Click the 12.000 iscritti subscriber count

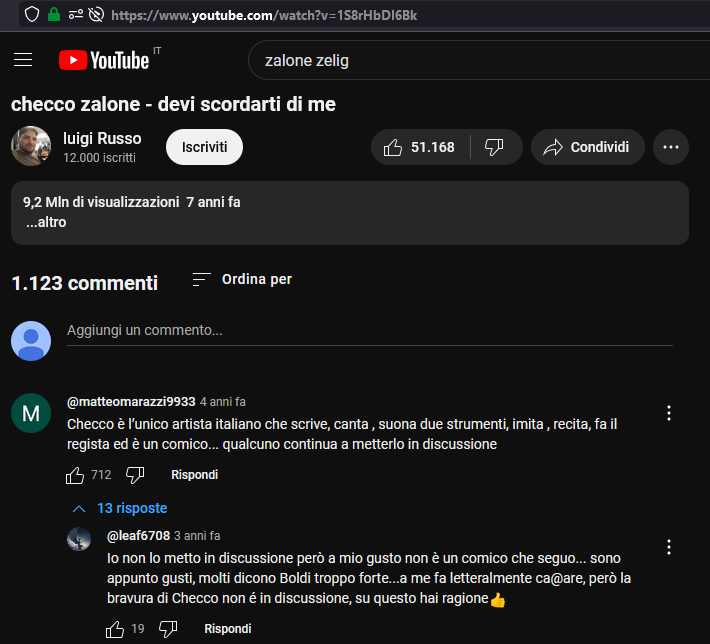[99, 158]
